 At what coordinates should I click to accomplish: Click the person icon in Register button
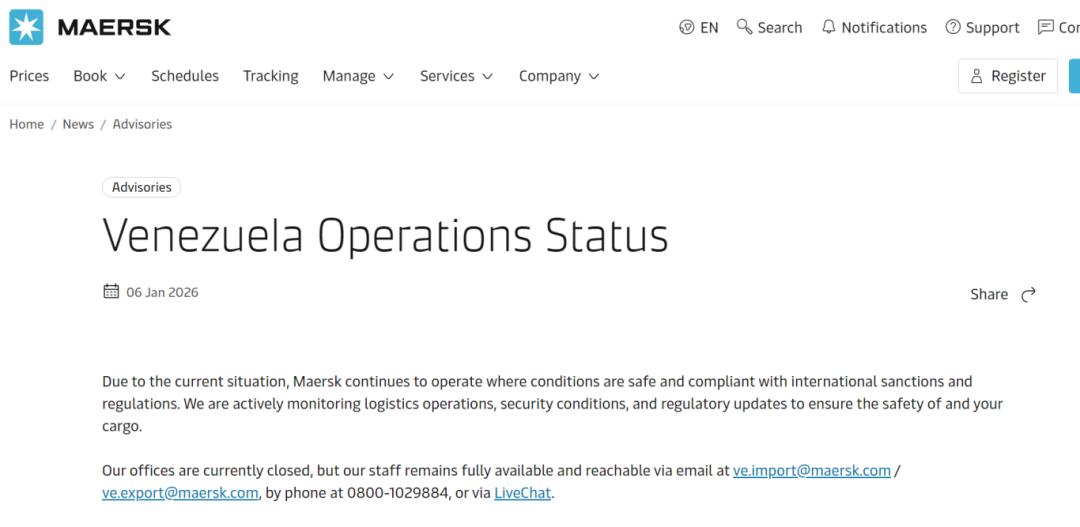977,76
